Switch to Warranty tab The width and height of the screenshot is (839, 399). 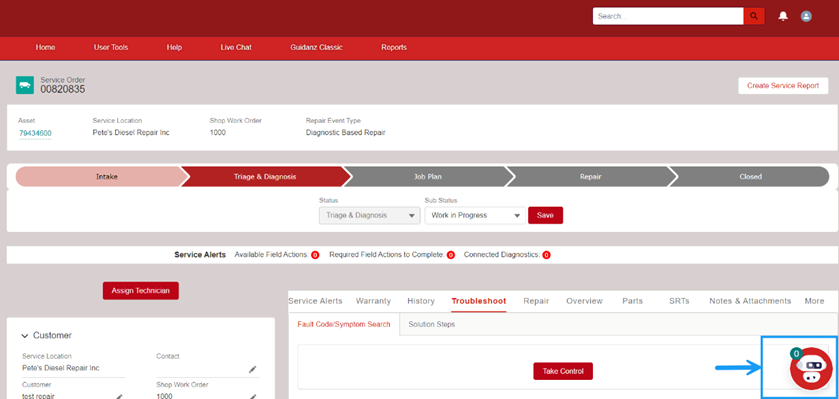pyautogui.click(x=373, y=301)
